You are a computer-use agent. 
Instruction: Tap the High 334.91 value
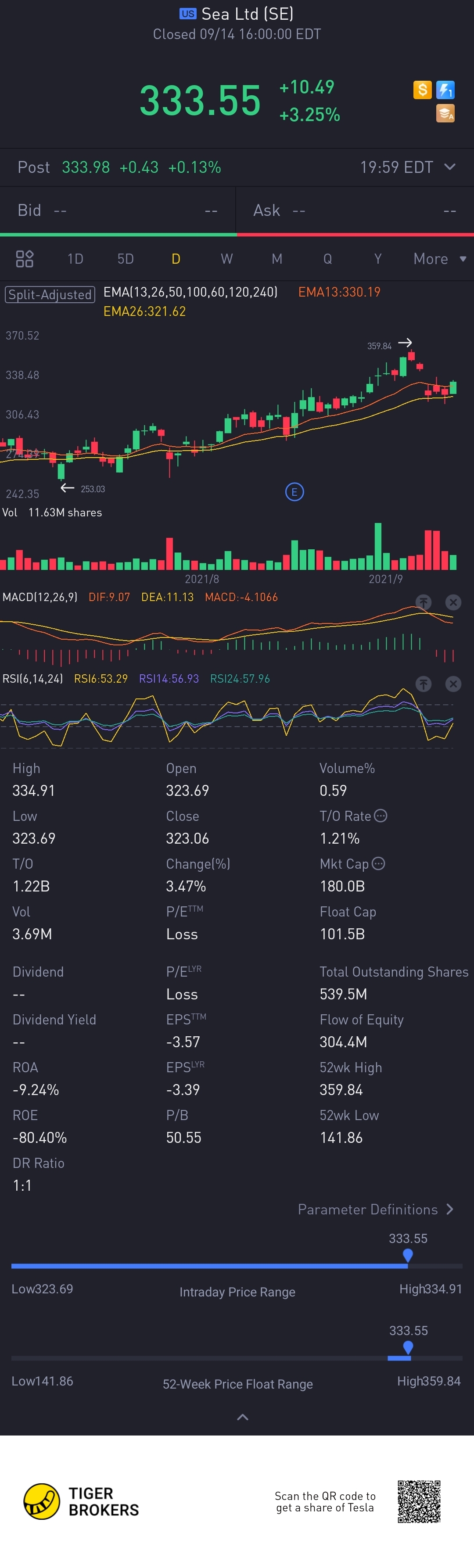(33, 790)
